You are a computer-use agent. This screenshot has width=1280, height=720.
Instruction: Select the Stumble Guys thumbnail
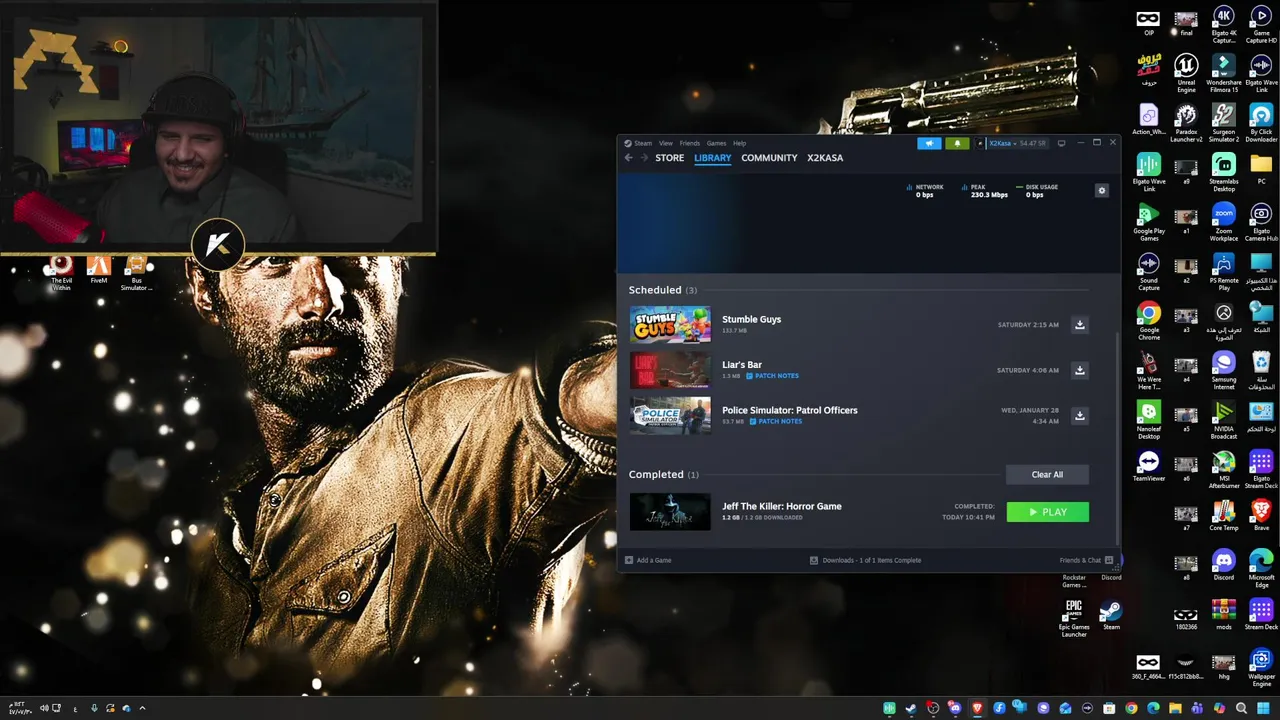click(x=670, y=325)
